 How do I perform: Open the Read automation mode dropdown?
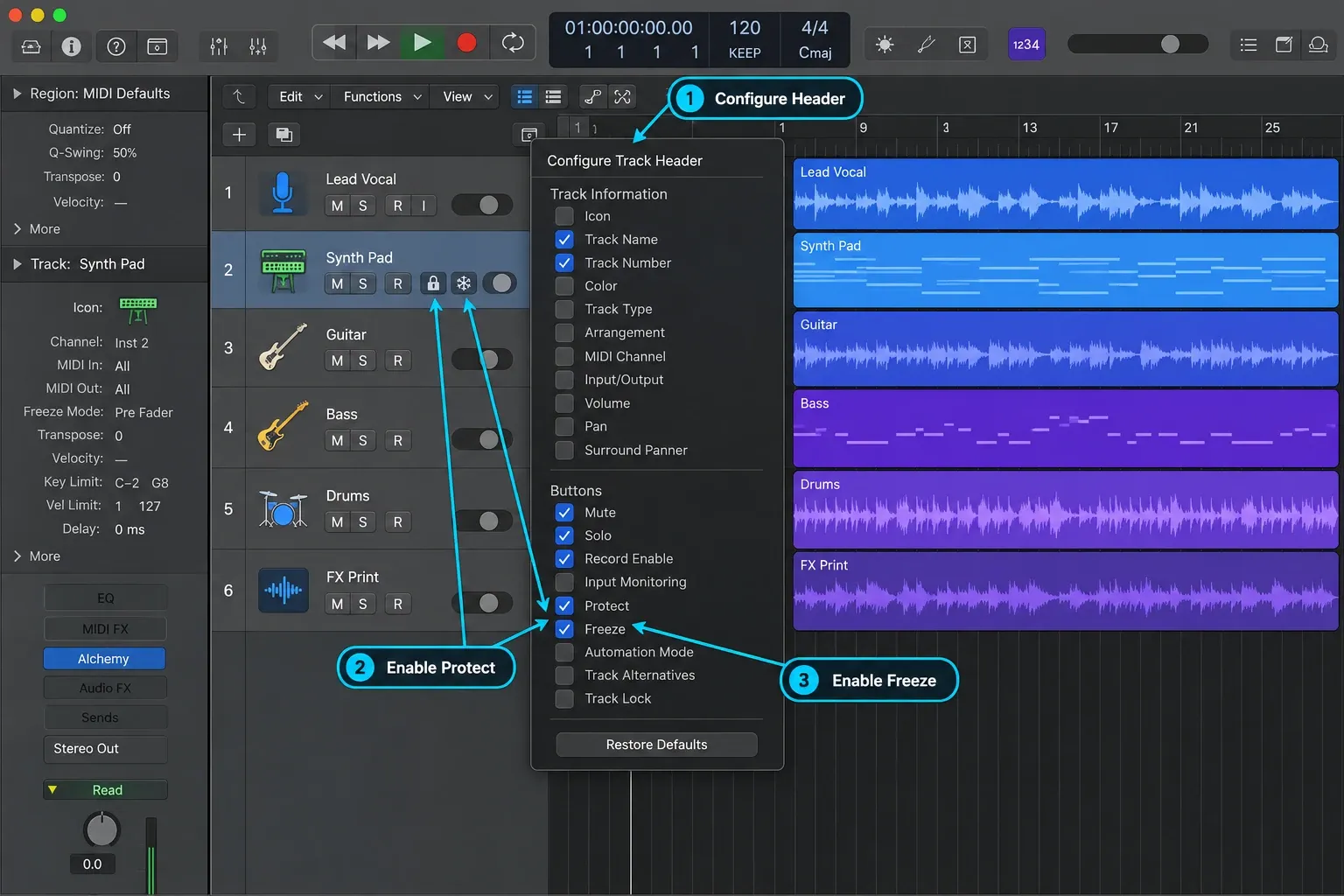click(105, 790)
